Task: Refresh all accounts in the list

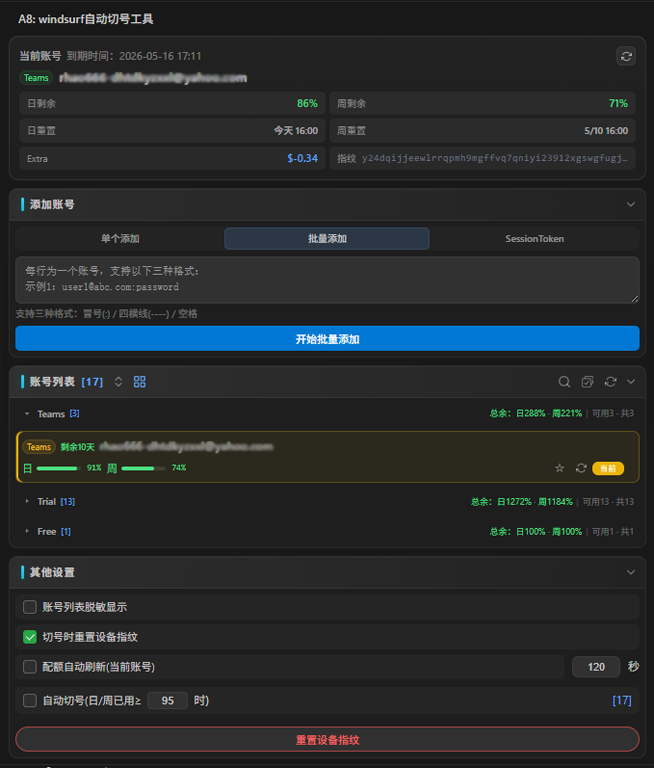Action: [x=610, y=382]
